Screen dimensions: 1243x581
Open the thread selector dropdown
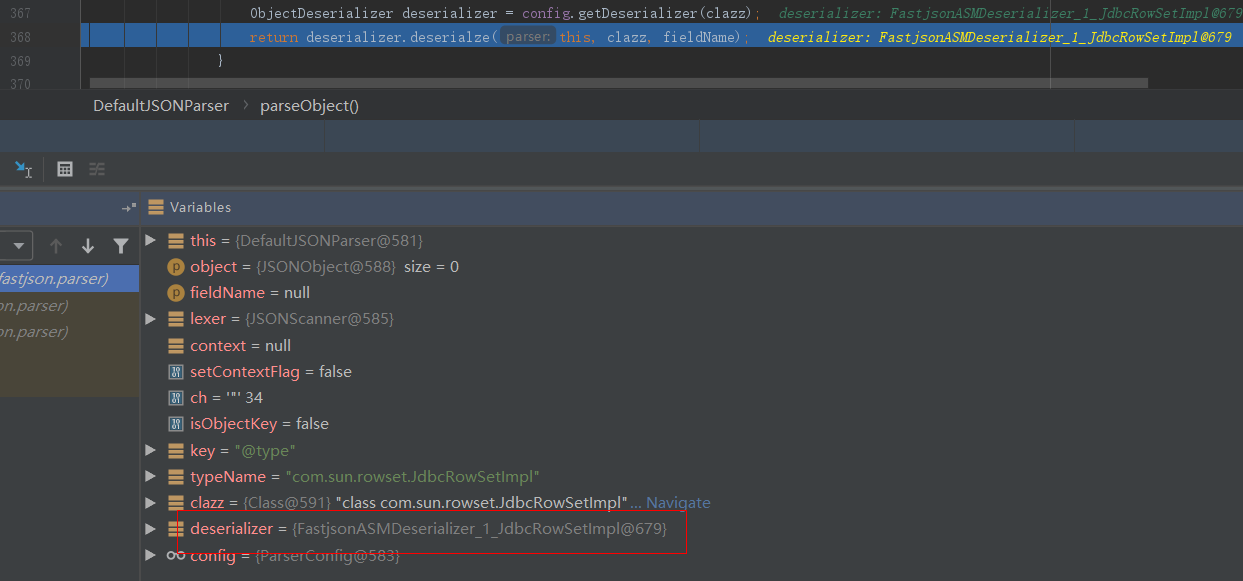tap(16, 246)
